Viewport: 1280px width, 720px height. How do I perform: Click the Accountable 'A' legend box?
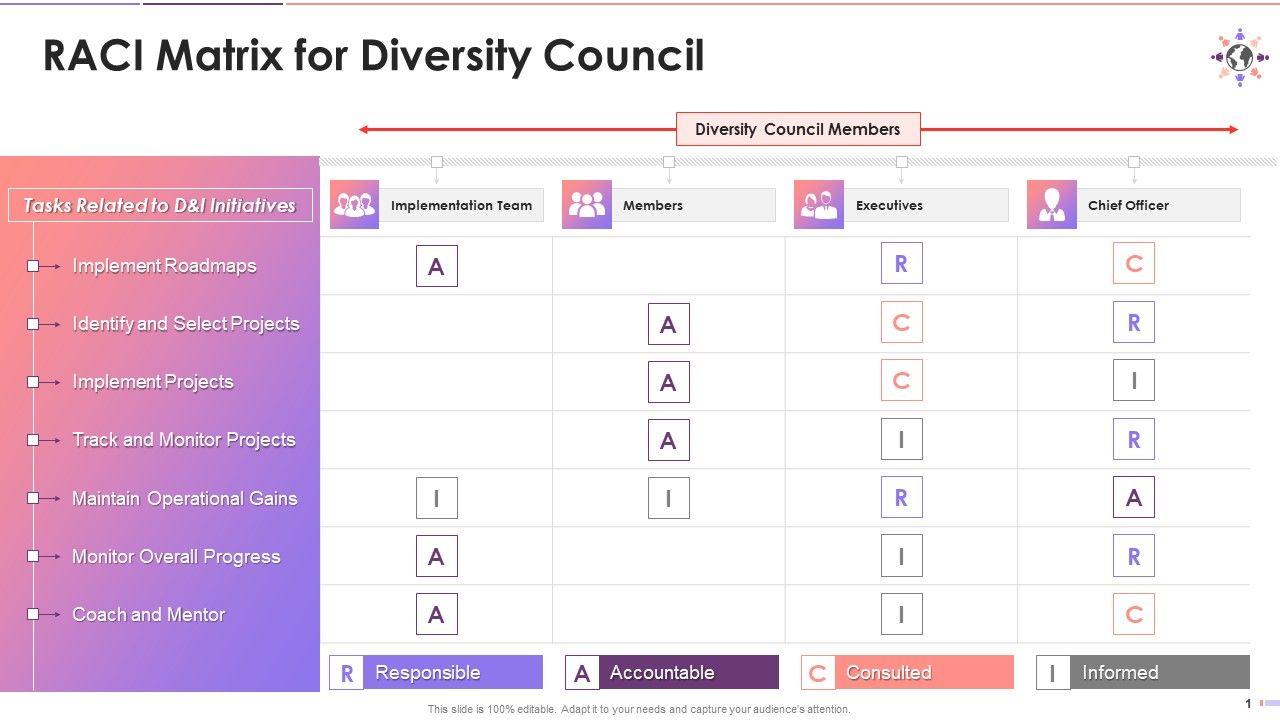(582, 673)
